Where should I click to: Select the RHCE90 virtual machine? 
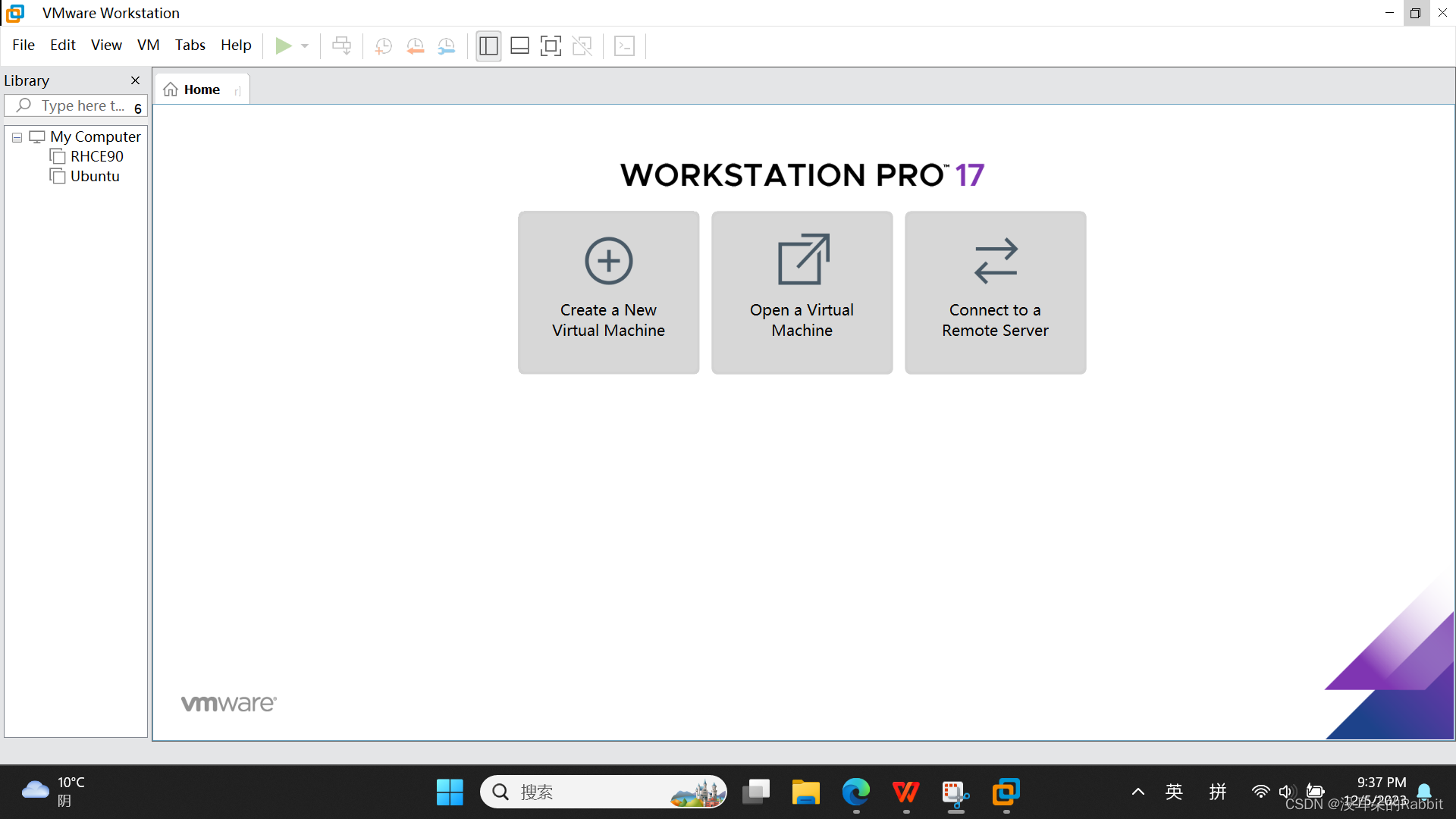(x=96, y=156)
